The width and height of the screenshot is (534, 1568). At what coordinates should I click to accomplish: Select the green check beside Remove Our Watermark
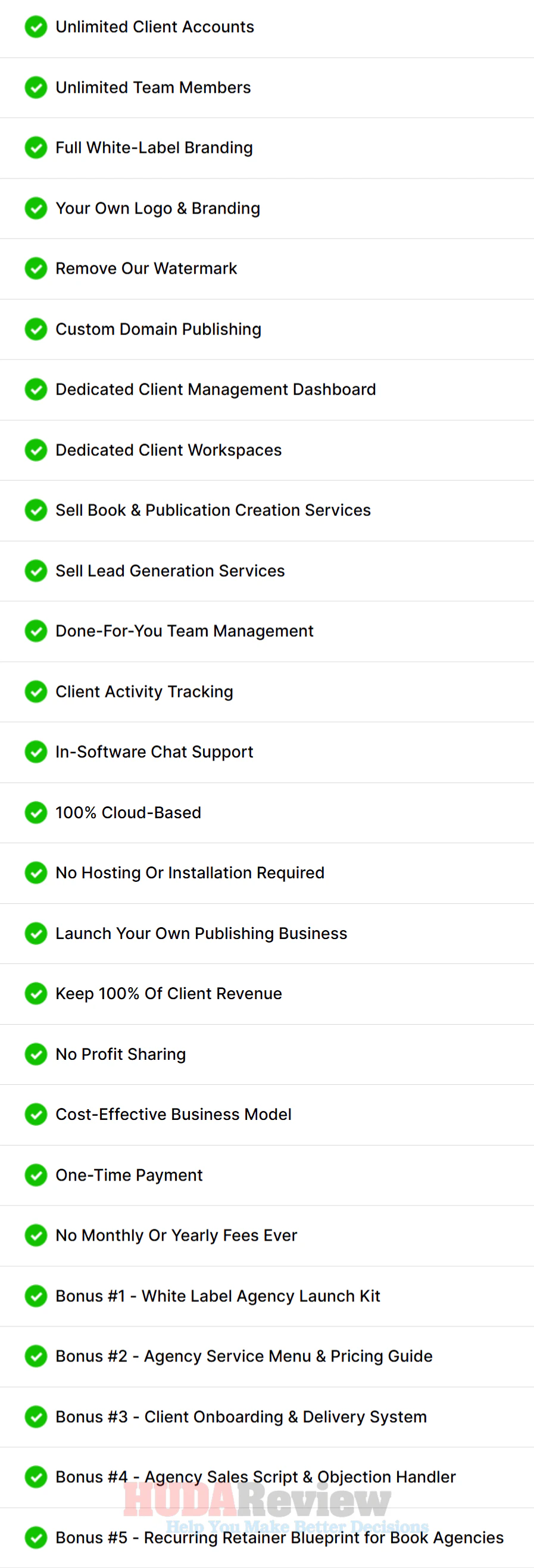tap(36, 268)
